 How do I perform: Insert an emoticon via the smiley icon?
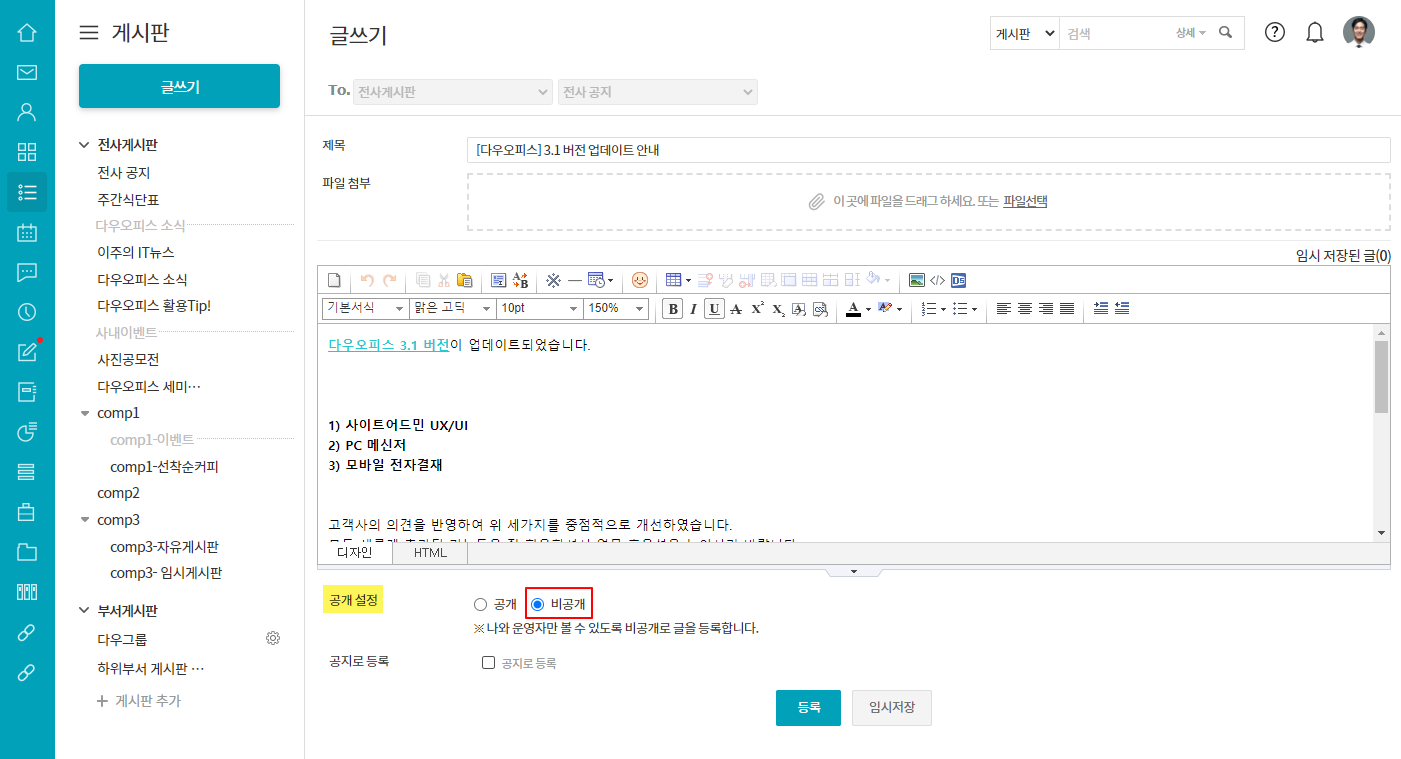tap(640, 280)
